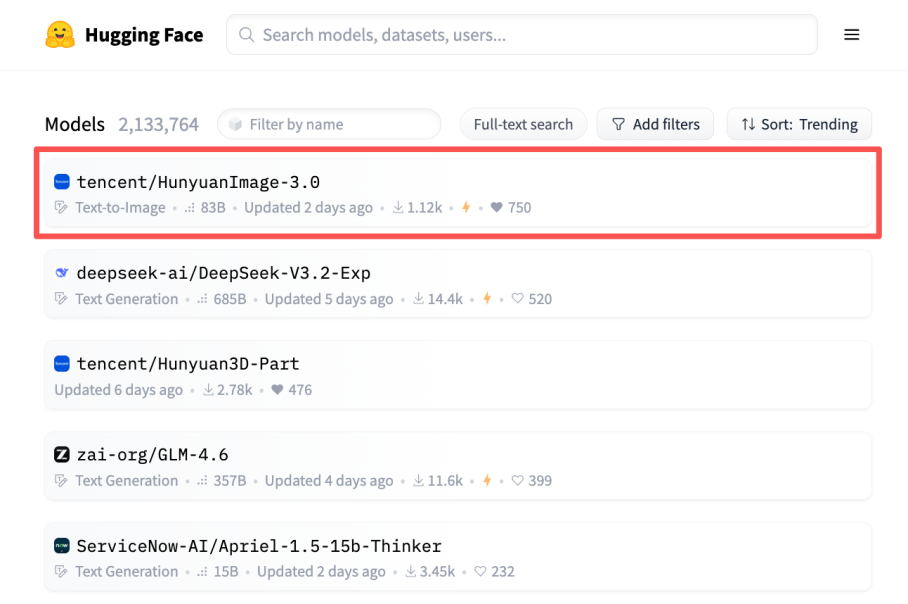
Task: Click the tencent avatar beside Hunyuan3D-Part
Action: pyautogui.click(x=62, y=364)
